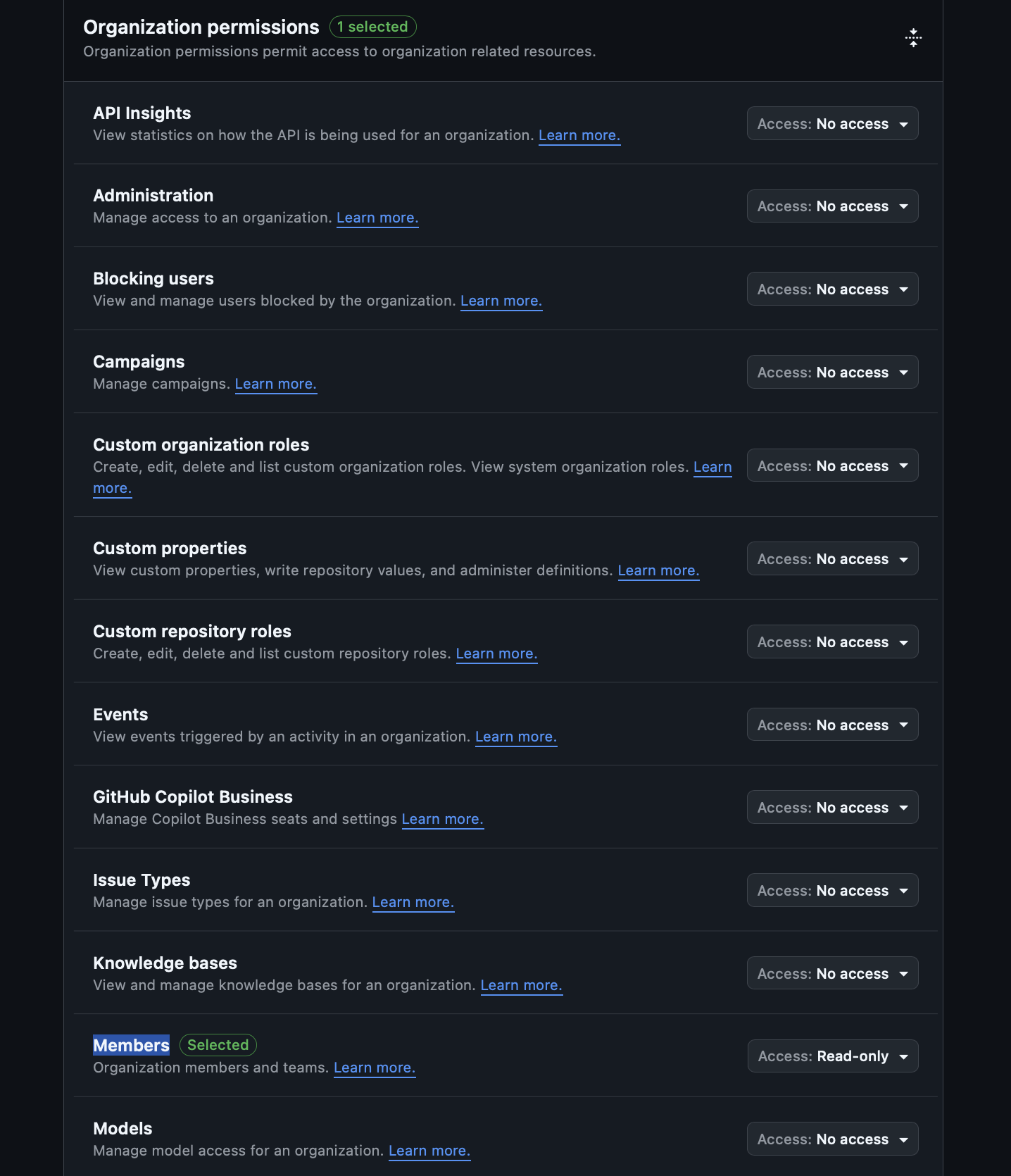Follow Knowledge bases Learn more link
Image resolution: width=1011 pixels, height=1176 pixels.
[x=521, y=985]
